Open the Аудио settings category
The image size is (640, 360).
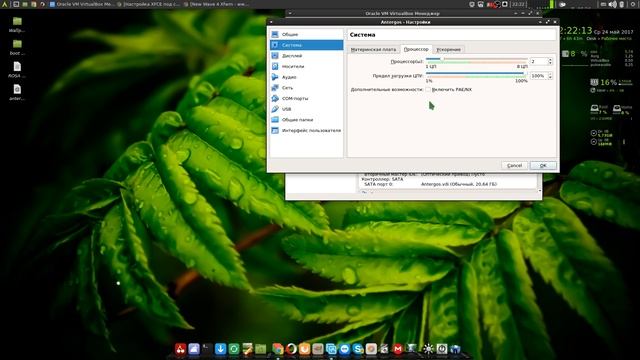coord(306,77)
